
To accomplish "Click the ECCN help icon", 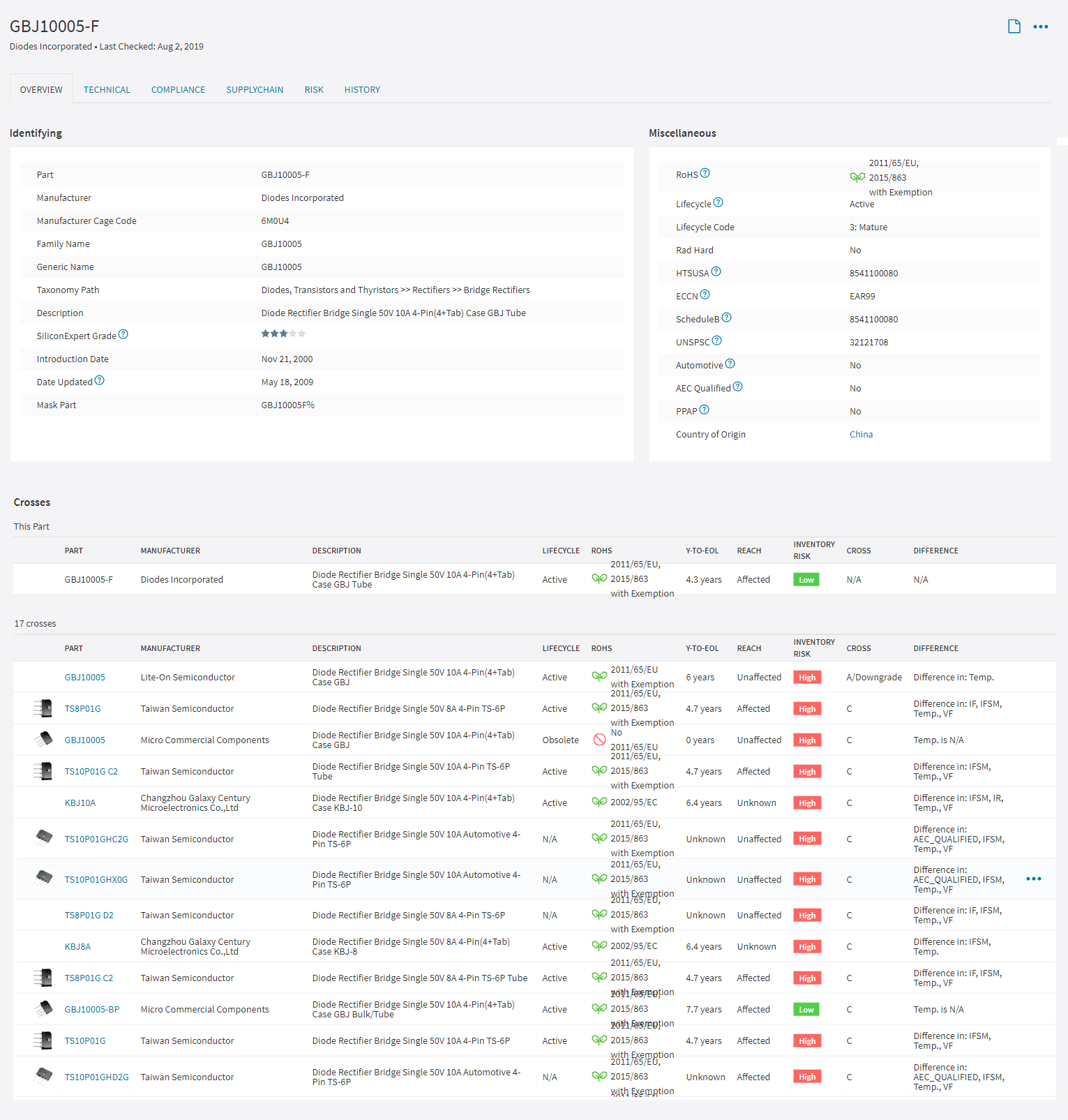I will tap(705, 294).
